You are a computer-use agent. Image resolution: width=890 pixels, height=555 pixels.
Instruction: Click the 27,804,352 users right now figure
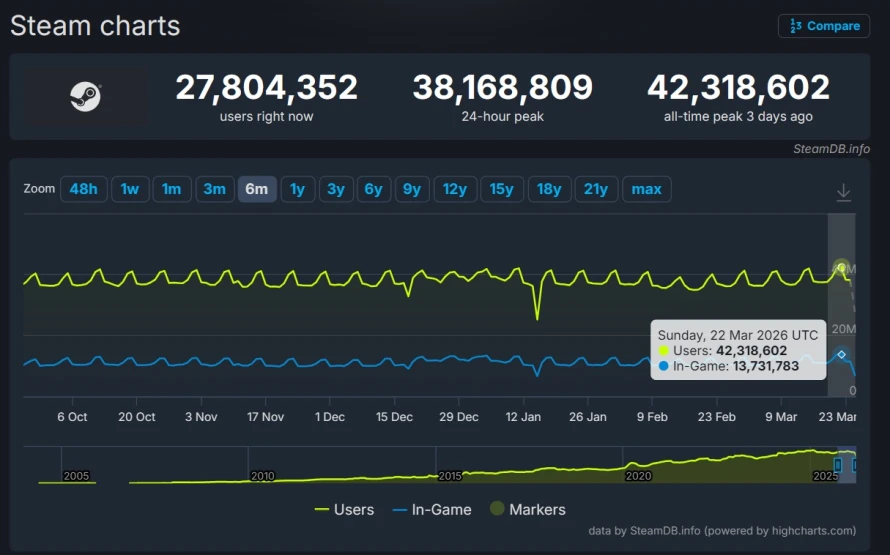pos(267,87)
